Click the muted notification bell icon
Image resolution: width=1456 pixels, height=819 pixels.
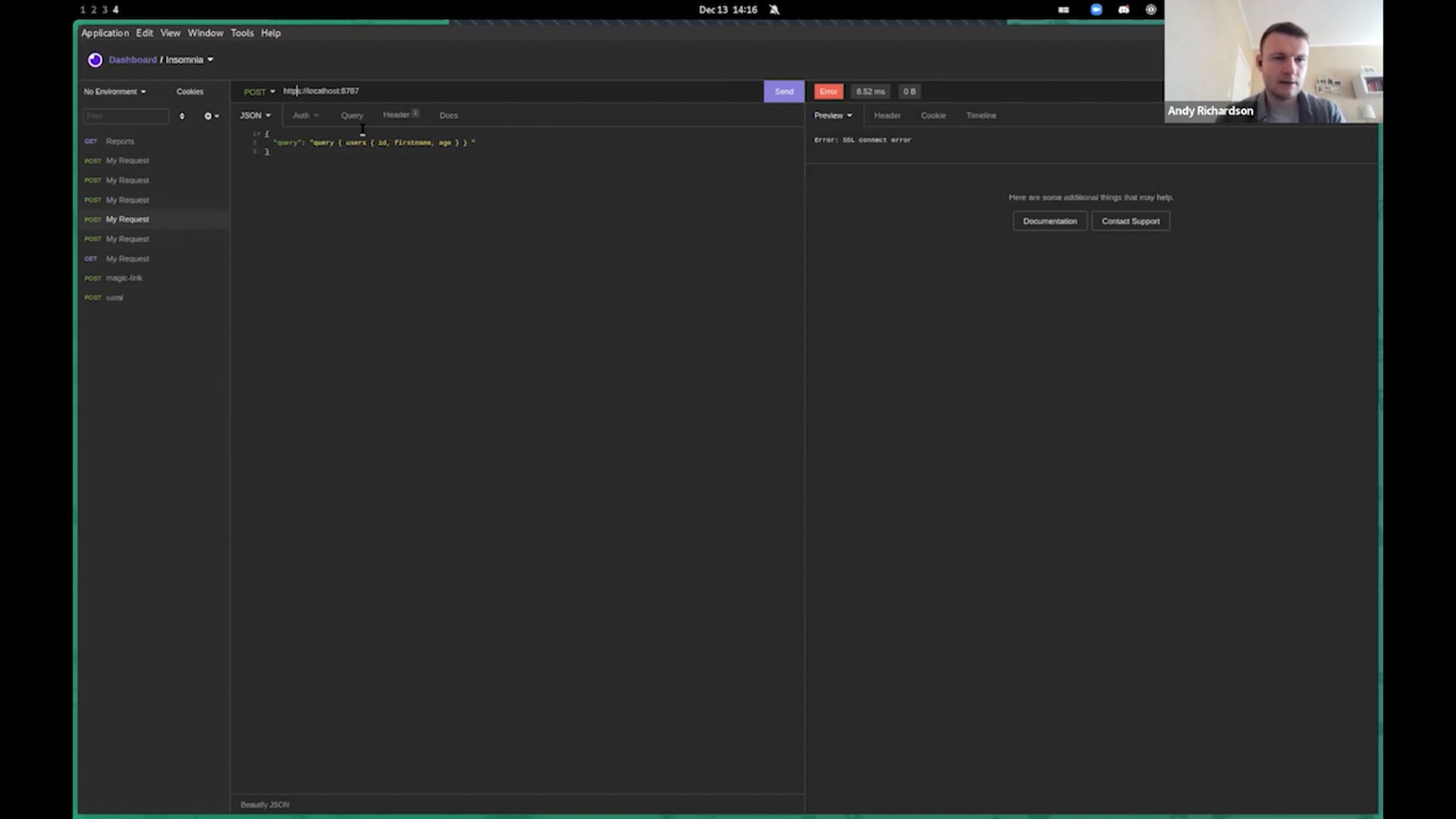[774, 10]
